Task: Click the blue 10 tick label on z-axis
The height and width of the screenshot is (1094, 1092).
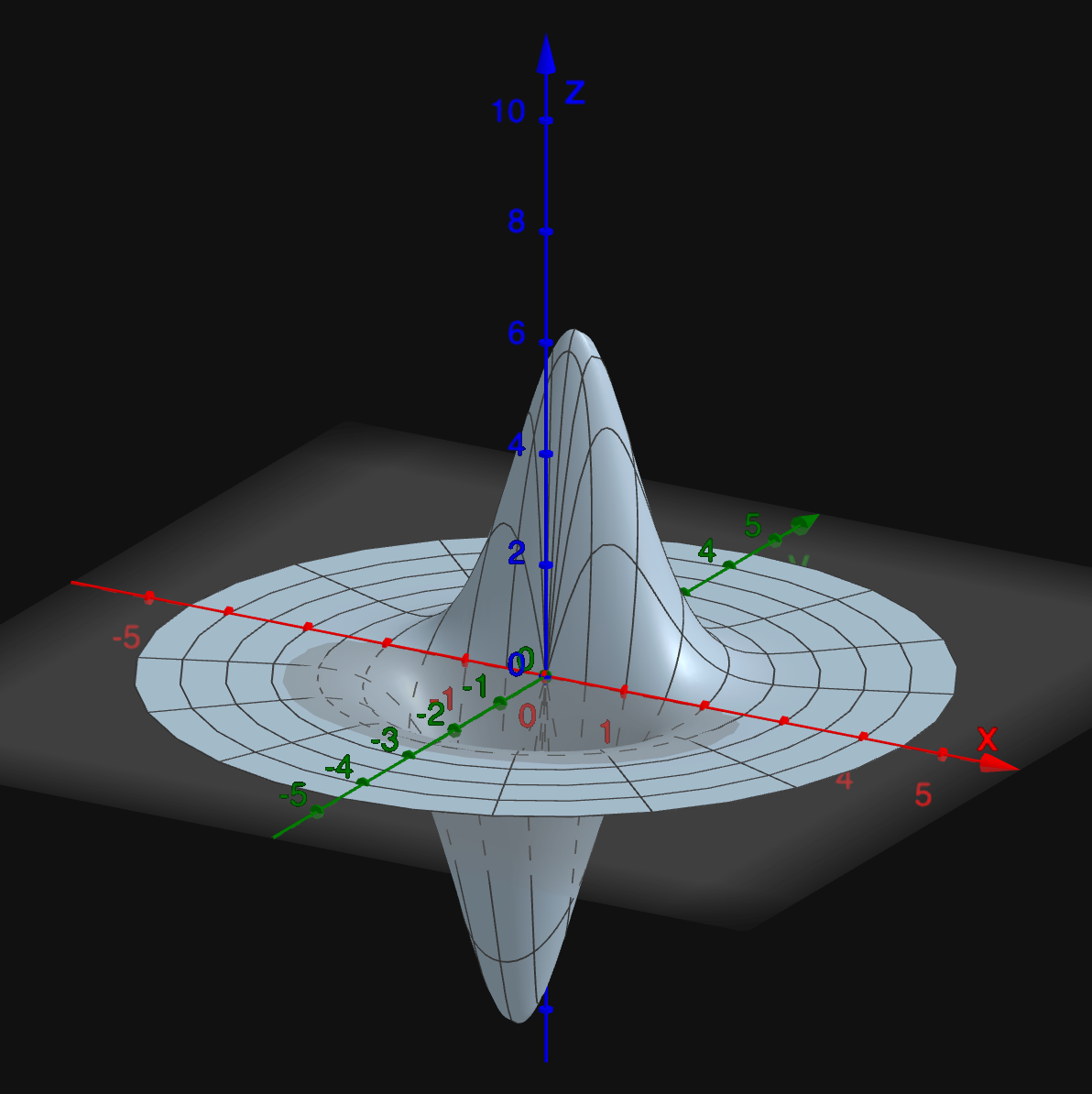Action: 508,112
